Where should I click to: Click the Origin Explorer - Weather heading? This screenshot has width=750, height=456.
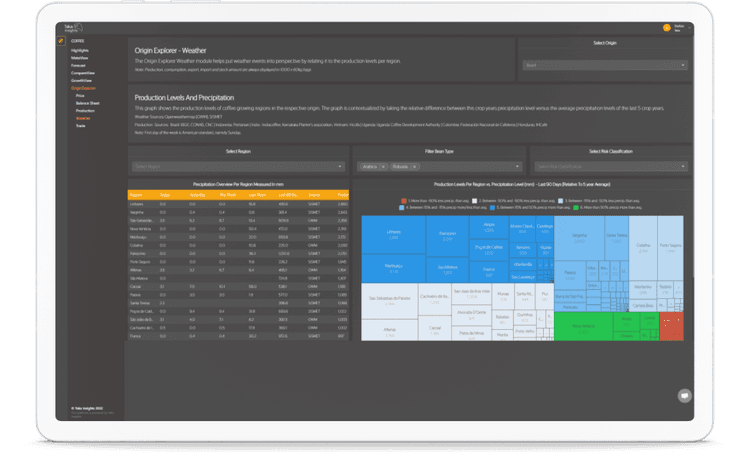tap(170, 50)
